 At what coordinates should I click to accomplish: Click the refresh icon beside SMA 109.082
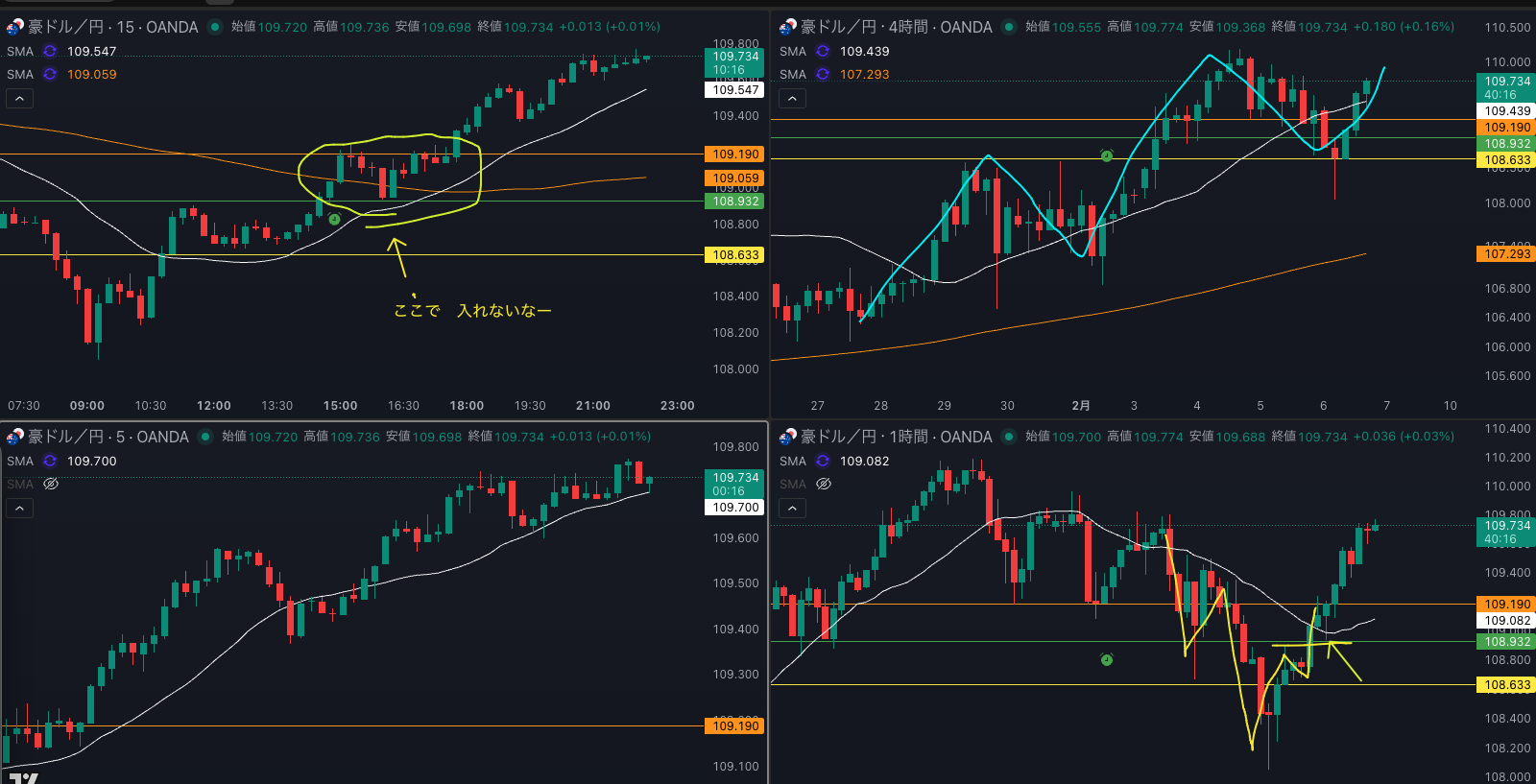click(823, 462)
